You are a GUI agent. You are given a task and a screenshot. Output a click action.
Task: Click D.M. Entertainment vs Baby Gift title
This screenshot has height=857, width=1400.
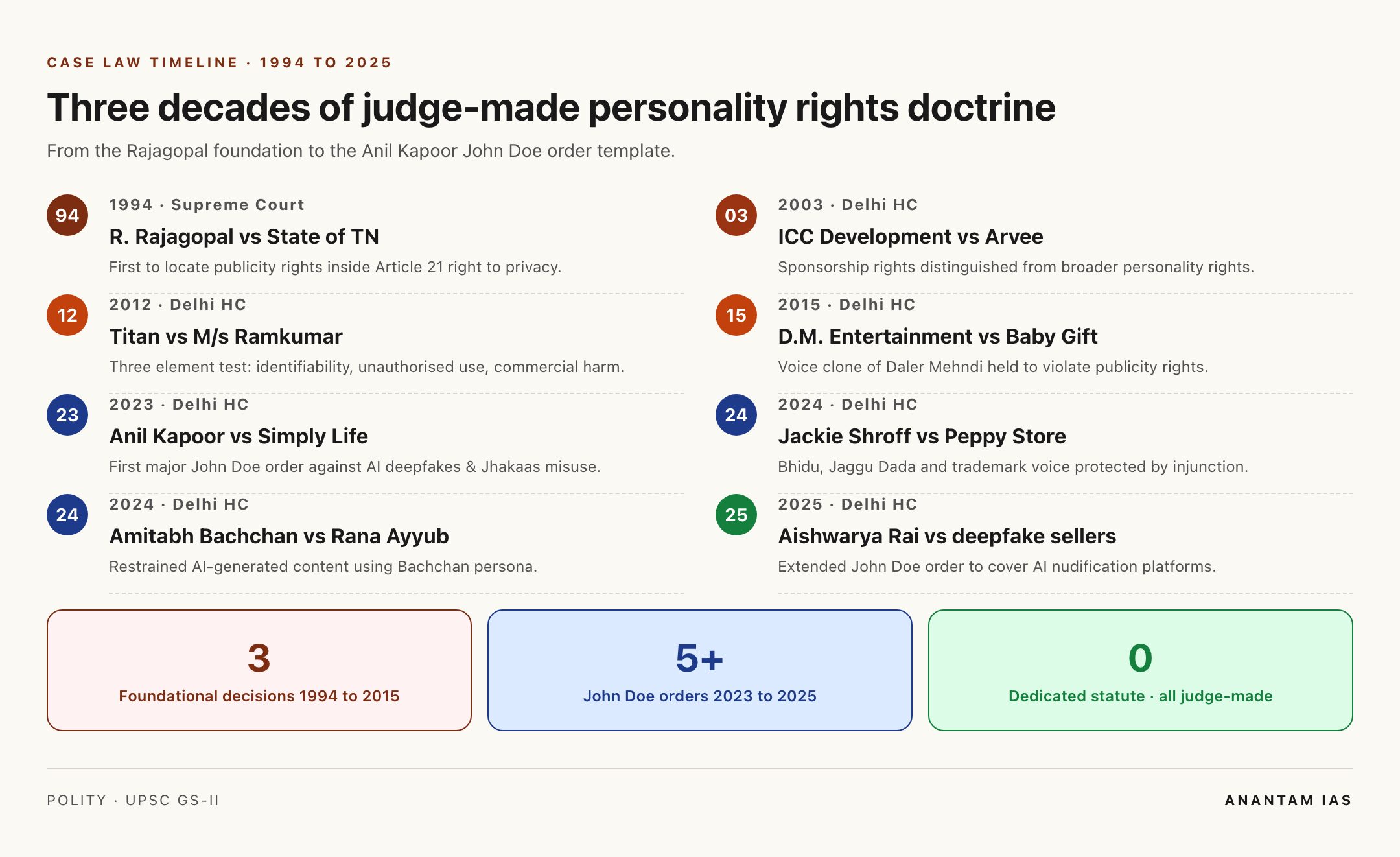tap(937, 336)
